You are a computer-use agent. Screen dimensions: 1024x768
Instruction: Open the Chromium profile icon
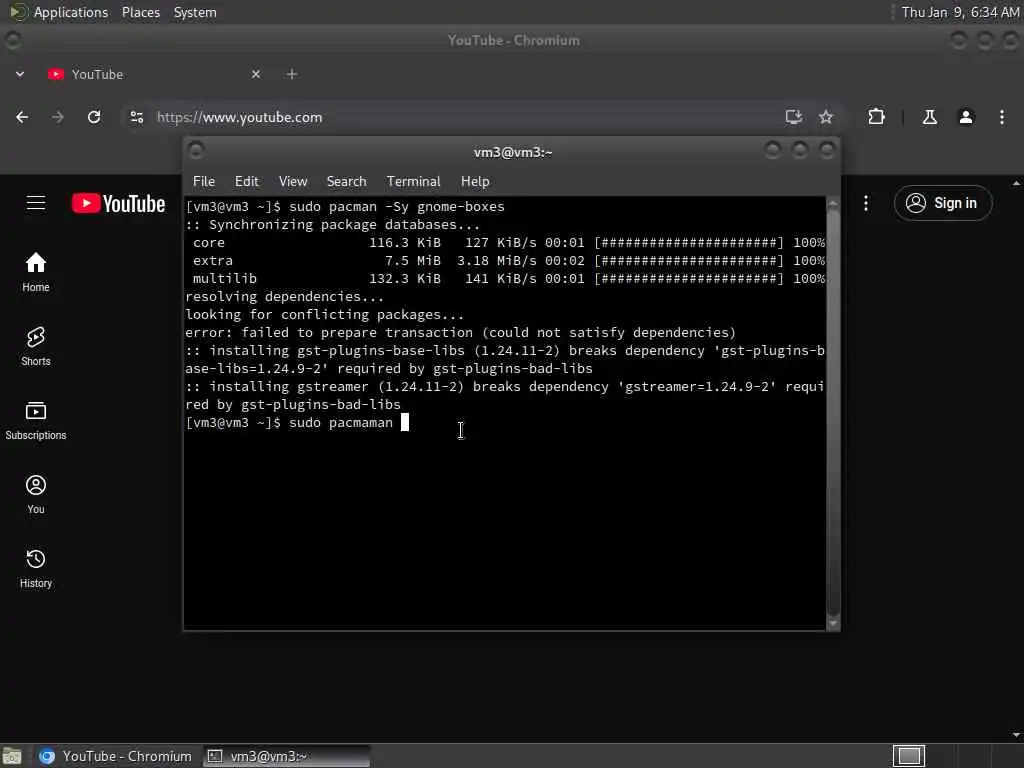point(966,117)
